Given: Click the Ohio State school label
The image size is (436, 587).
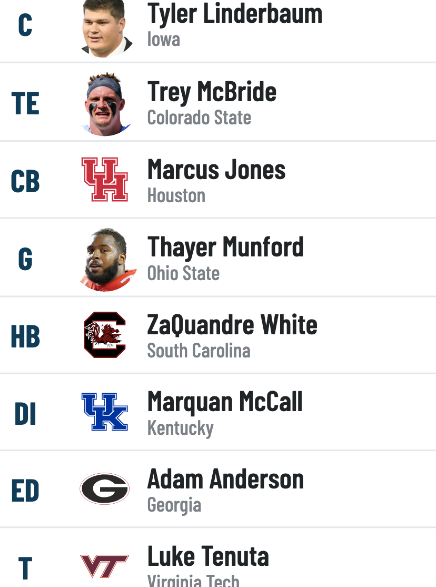Looking at the screenshot, I should click(x=183, y=273).
